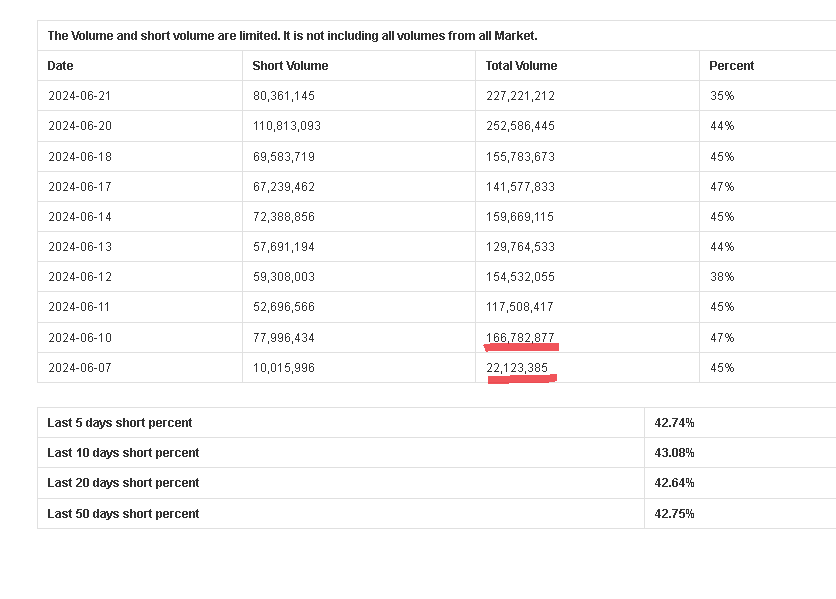Click the 42.75% fifty-day value

point(674,514)
